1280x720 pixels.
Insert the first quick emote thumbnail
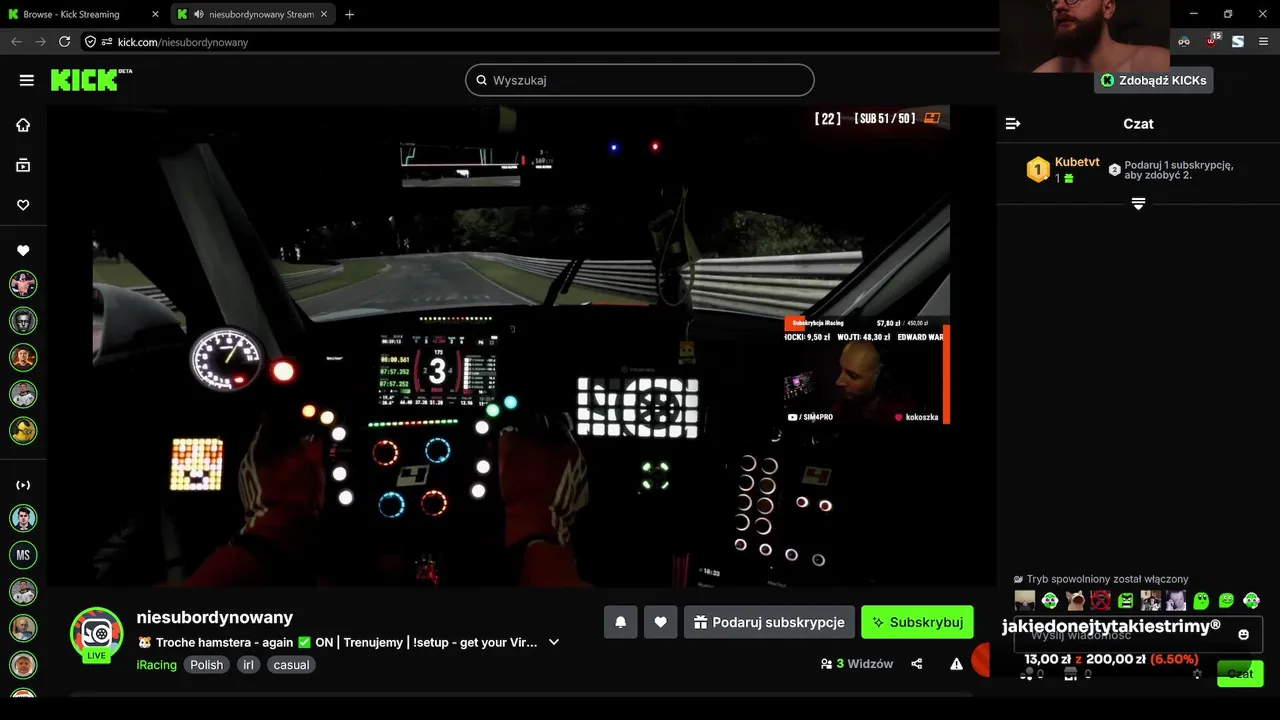pyautogui.click(x=1025, y=601)
